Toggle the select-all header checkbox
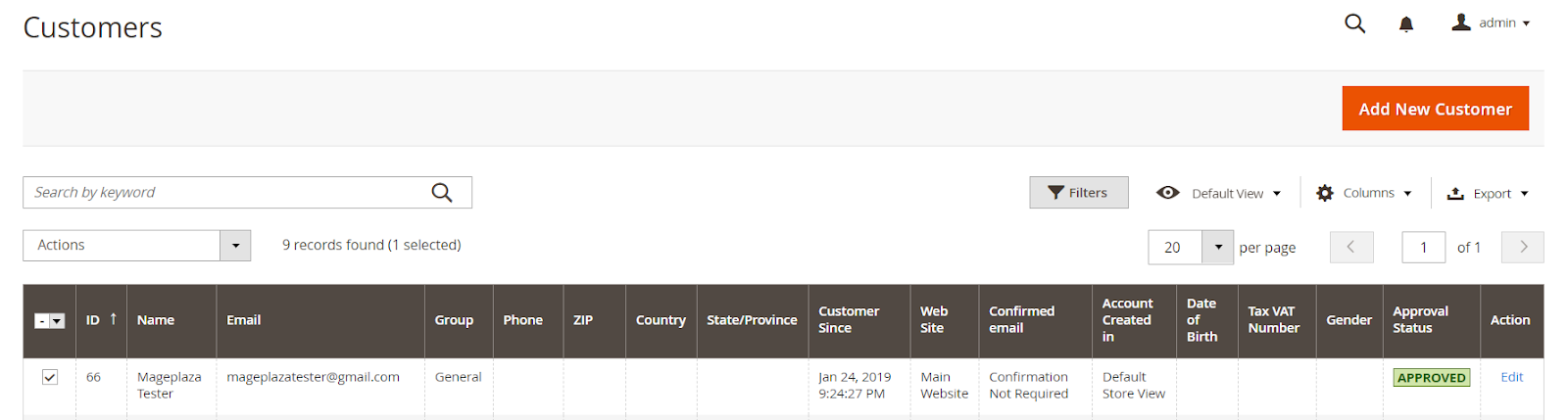The image size is (1568, 420). click(41, 321)
